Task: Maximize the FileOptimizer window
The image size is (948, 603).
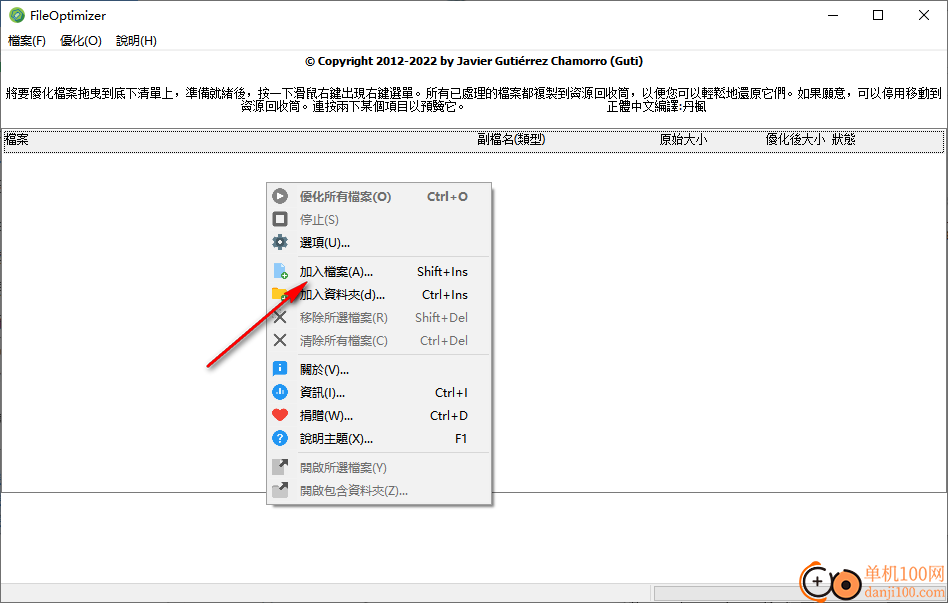Action: click(878, 15)
